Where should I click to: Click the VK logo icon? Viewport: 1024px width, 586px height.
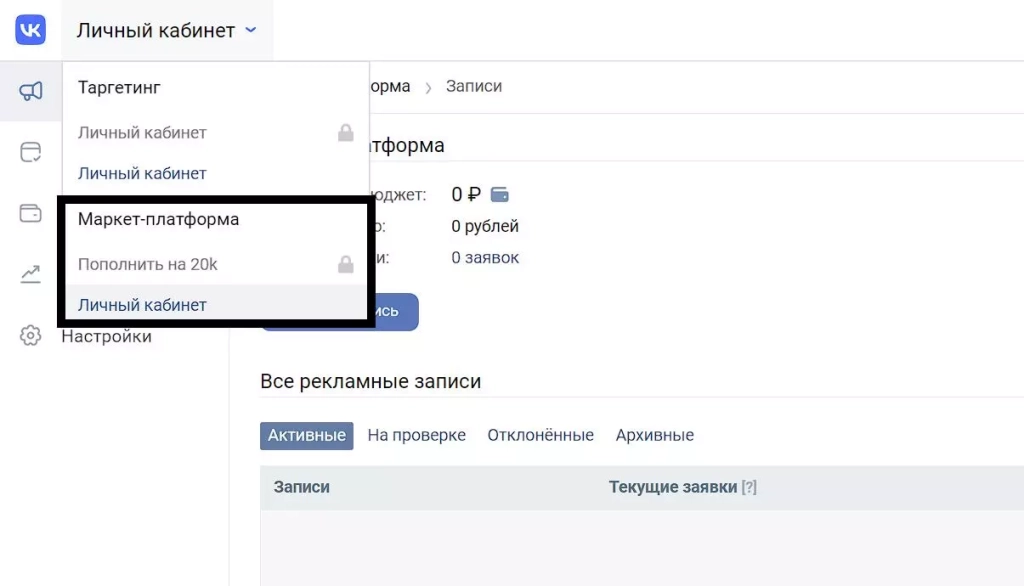(31, 29)
